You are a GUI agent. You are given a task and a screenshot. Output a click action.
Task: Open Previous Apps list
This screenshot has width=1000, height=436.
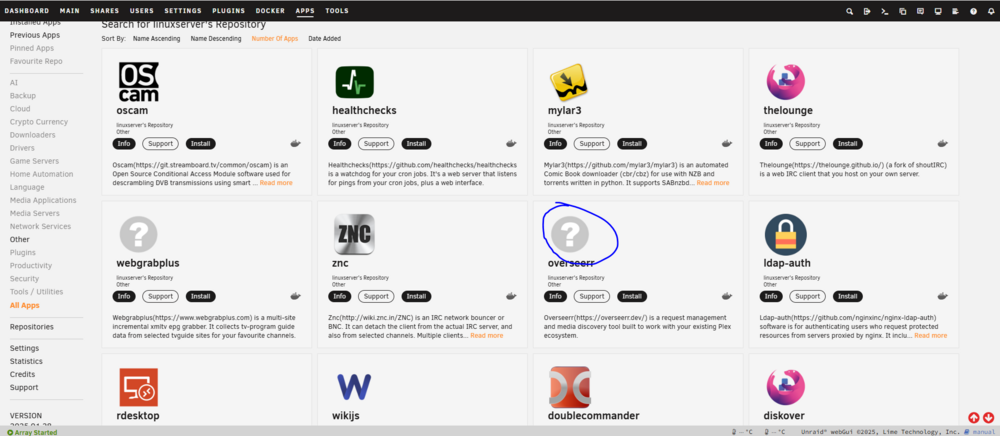pyautogui.click(x=35, y=35)
